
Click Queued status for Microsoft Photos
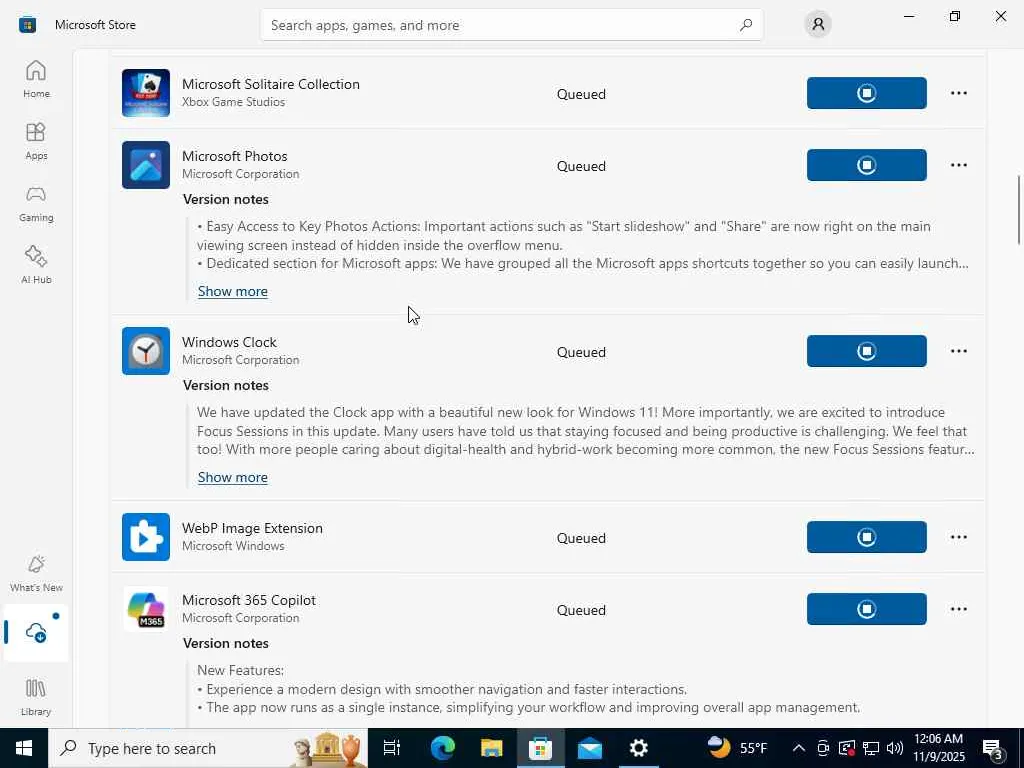tap(581, 166)
